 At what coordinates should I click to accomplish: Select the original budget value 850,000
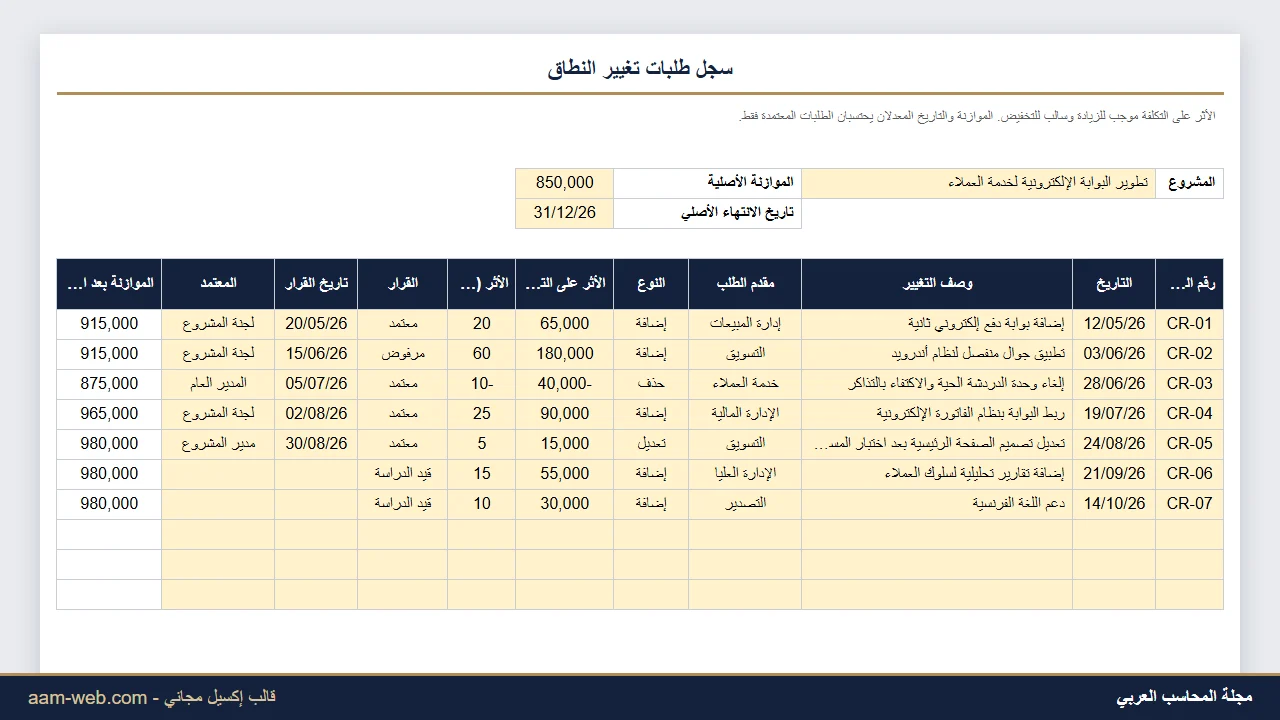564,183
